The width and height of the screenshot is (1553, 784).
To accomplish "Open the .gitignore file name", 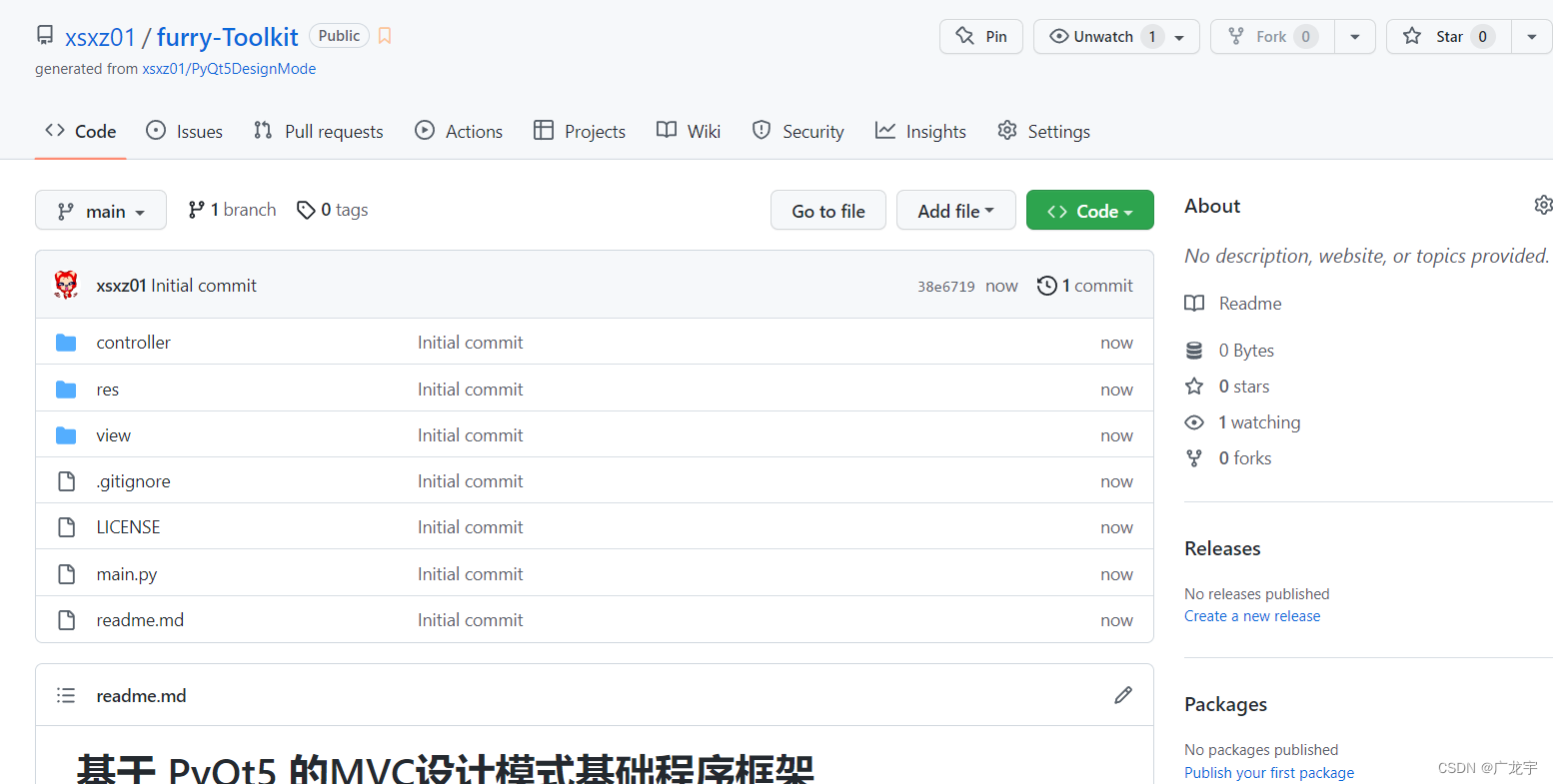I will [134, 481].
